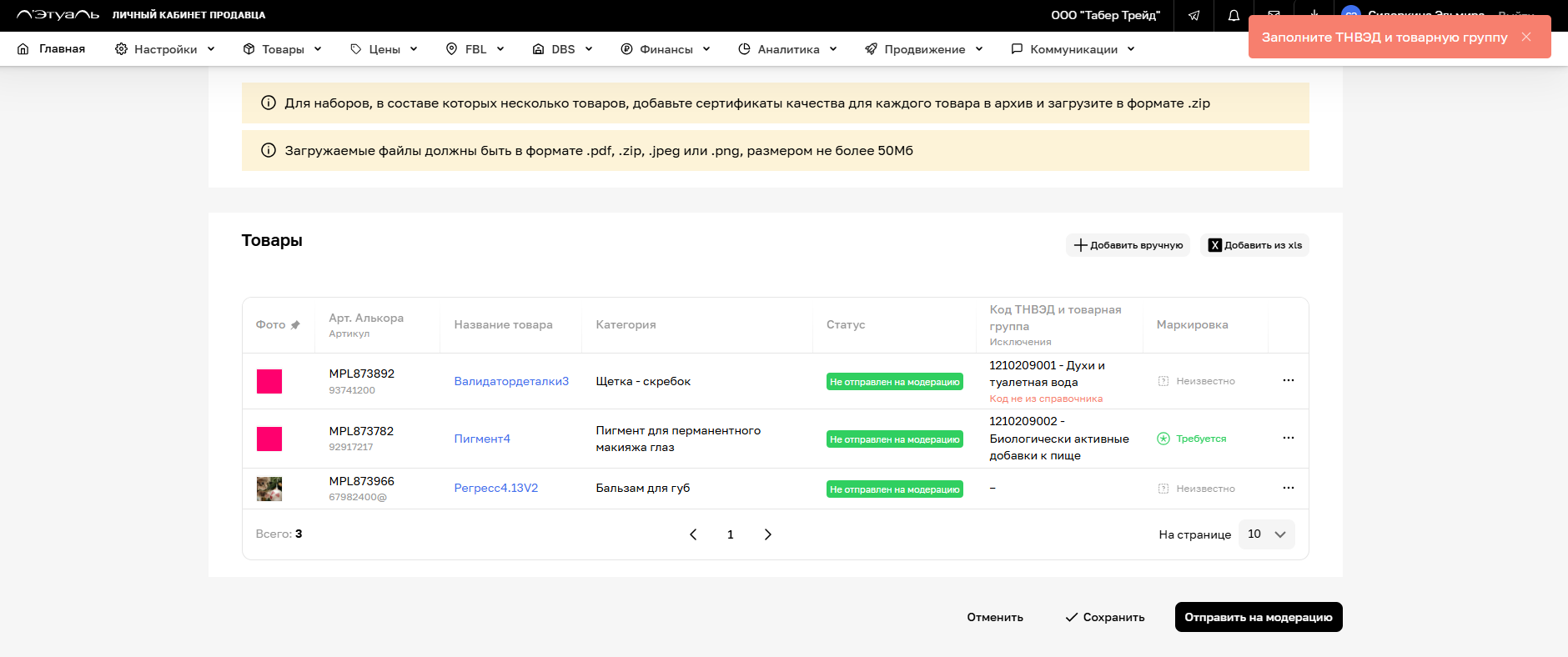Go to next page arrow
Screen dimensions: 1568x657
767,534
